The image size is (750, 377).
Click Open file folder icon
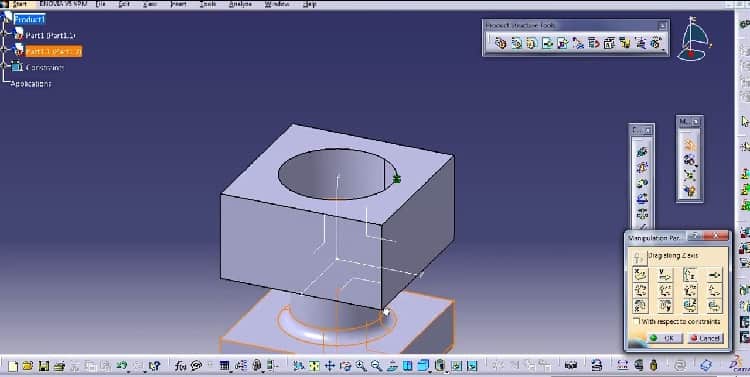pyautogui.click(x=28, y=366)
